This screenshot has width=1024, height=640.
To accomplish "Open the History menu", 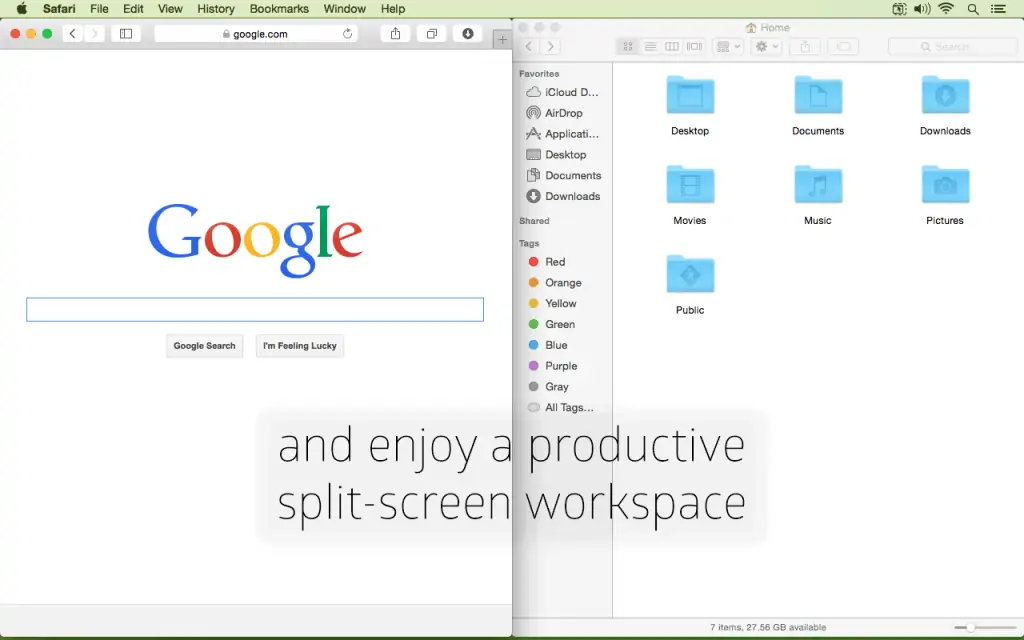I will click(x=216, y=9).
